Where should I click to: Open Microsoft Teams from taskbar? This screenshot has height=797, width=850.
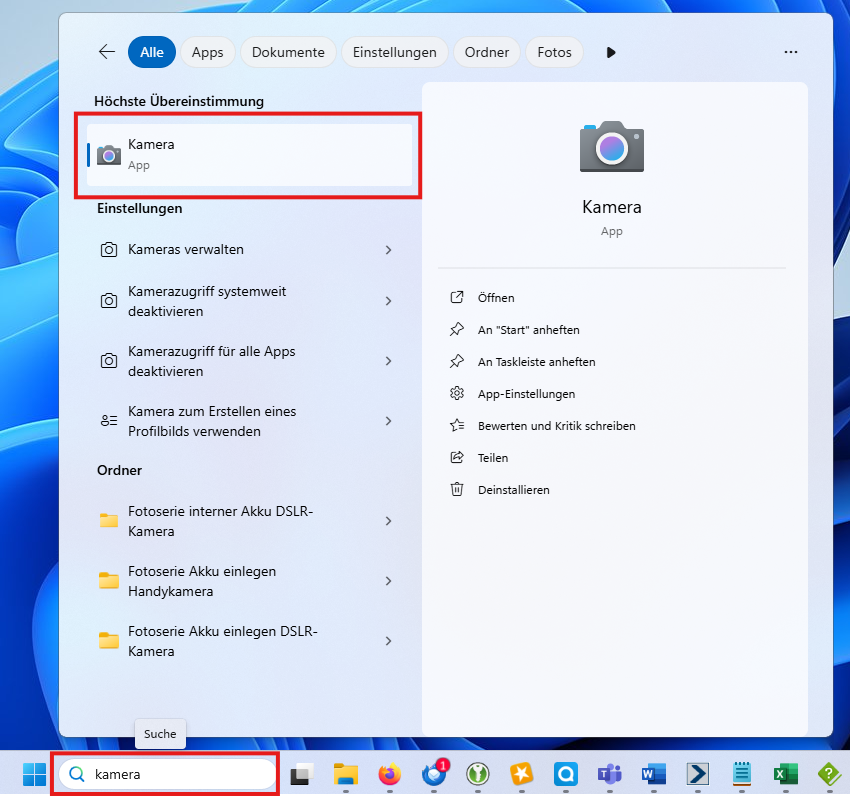609,774
